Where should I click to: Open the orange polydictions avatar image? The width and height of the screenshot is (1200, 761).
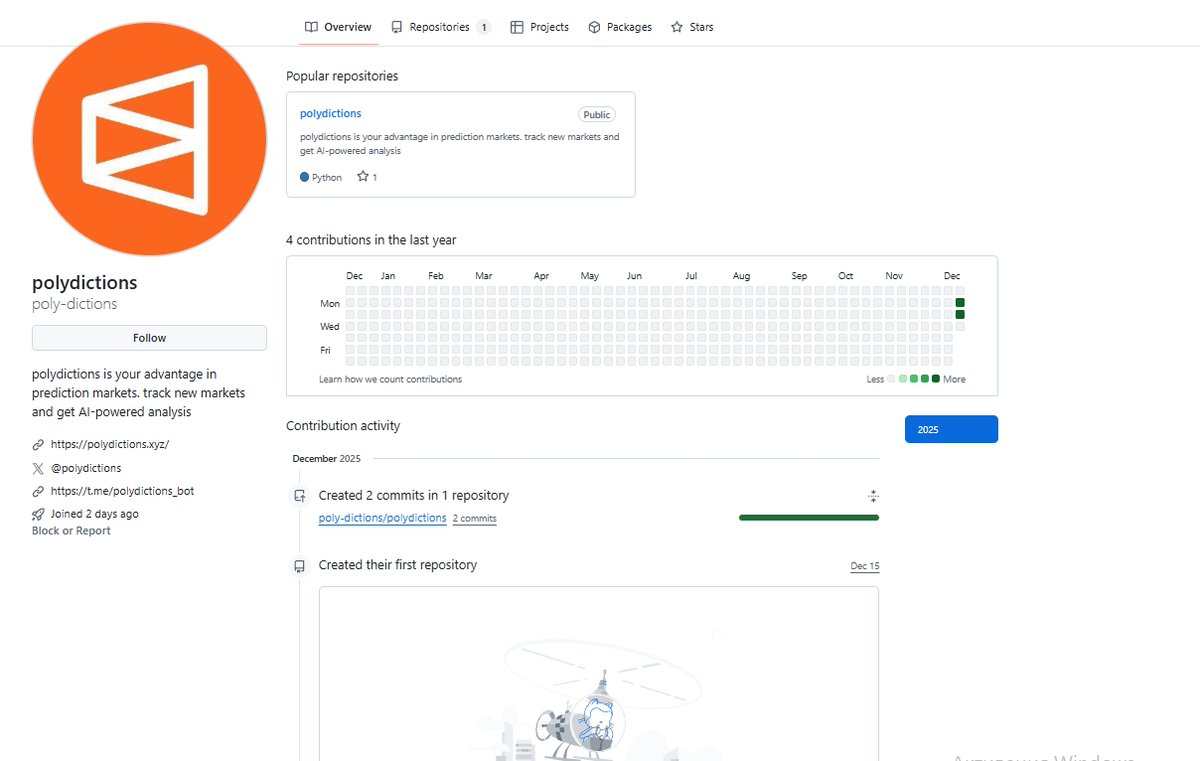click(149, 140)
